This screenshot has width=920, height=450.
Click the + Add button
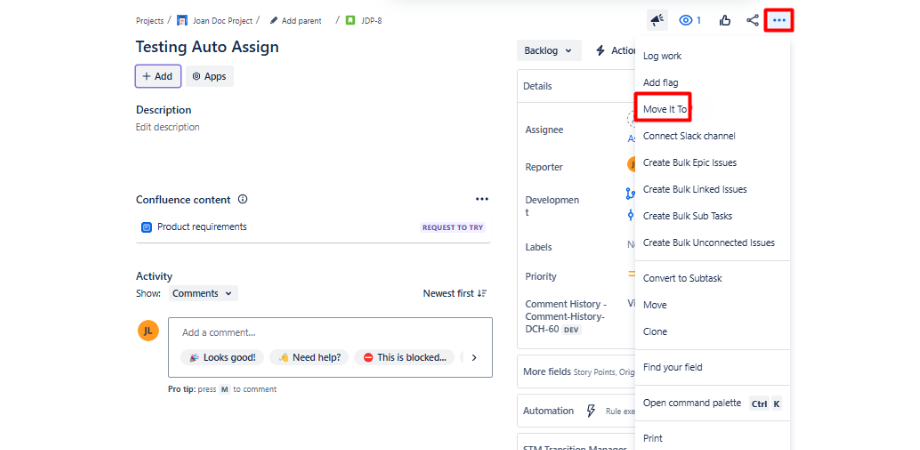click(158, 76)
